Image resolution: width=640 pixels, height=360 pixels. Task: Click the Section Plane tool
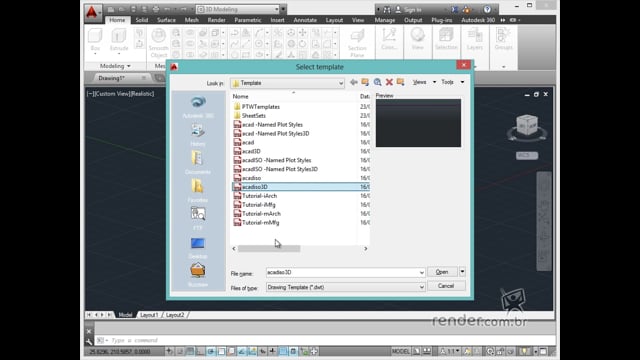click(x=357, y=43)
